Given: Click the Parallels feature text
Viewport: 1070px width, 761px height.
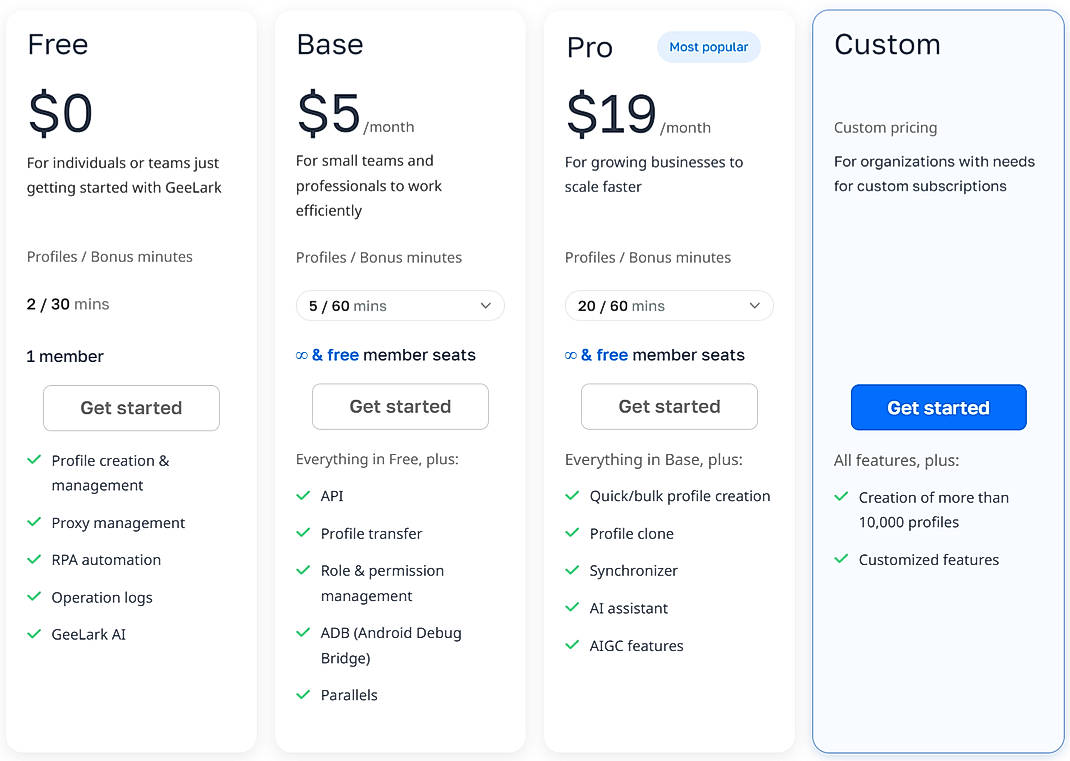Looking at the screenshot, I should pos(349,695).
